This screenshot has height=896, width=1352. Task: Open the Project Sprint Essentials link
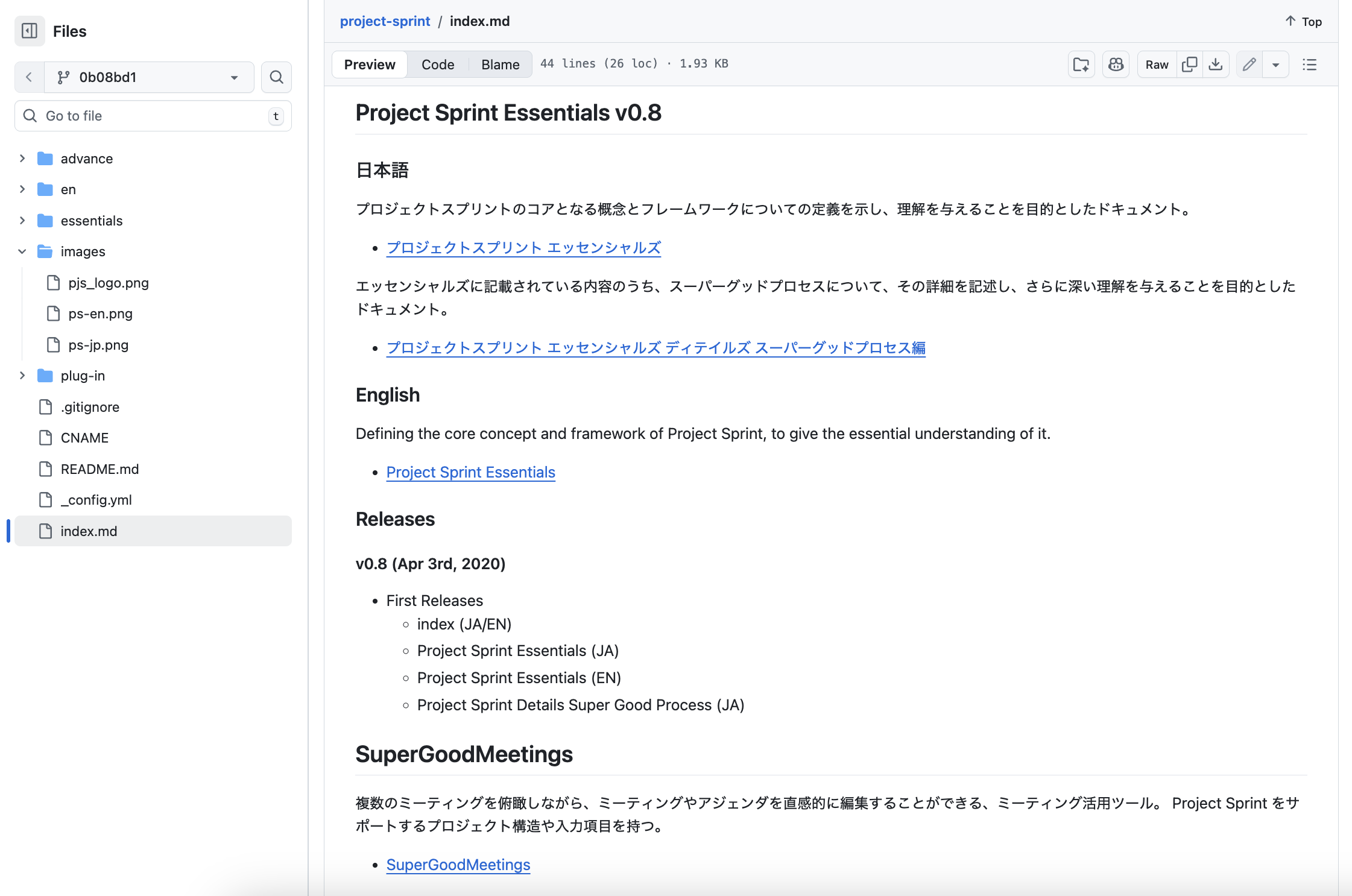tap(470, 472)
